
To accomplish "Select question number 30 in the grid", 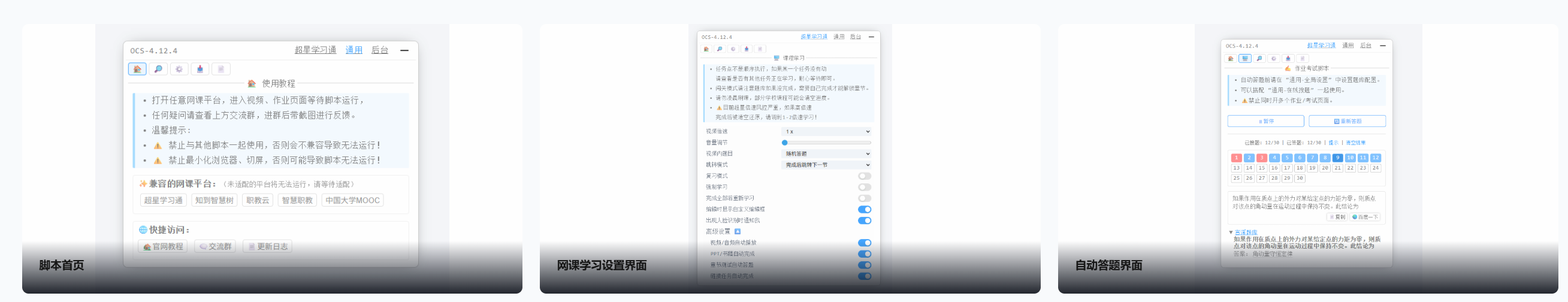I will (x=1300, y=179).
